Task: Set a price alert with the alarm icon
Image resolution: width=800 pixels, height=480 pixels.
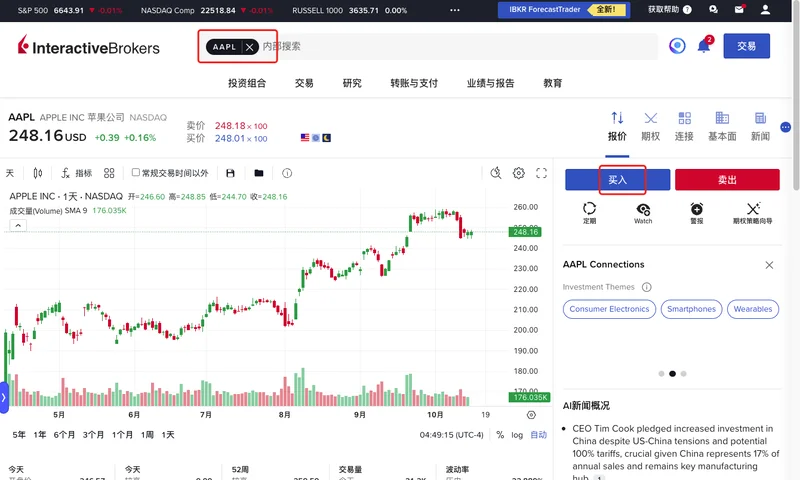Action: [x=697, y=209]
